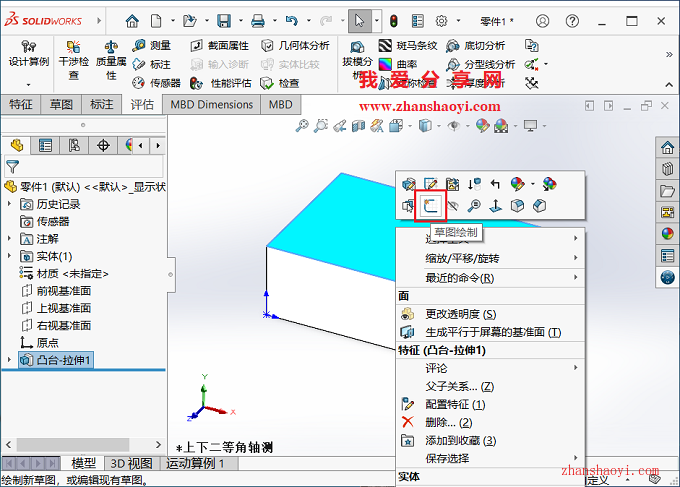Viewport: 680px width, 487px height.
Task: Click Zoom to Fit in view toolbar
Action: [302, 126]
